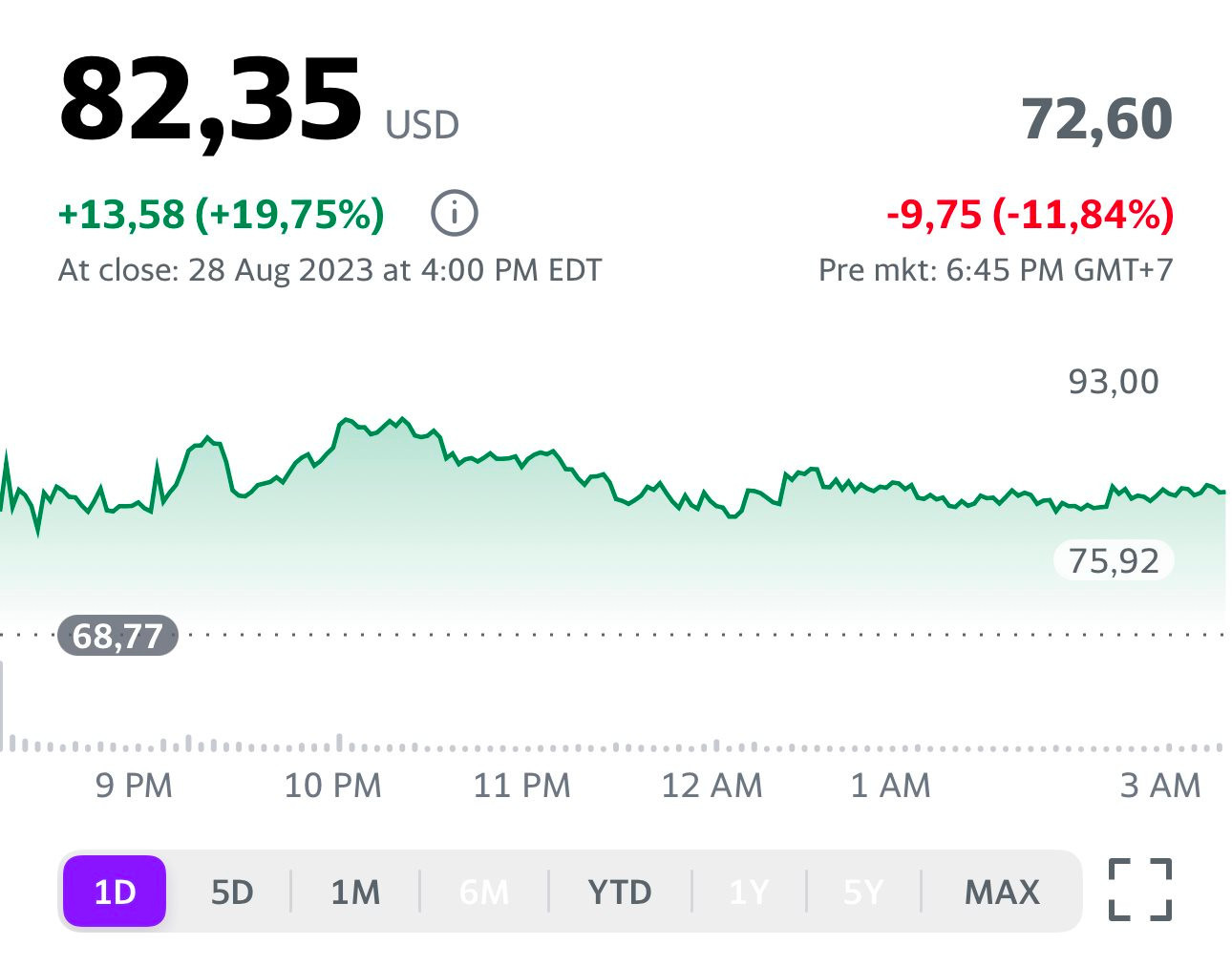Screen dimensions: 1232x966
Task: Select the 1Y time range
Action: click(749, 892)
